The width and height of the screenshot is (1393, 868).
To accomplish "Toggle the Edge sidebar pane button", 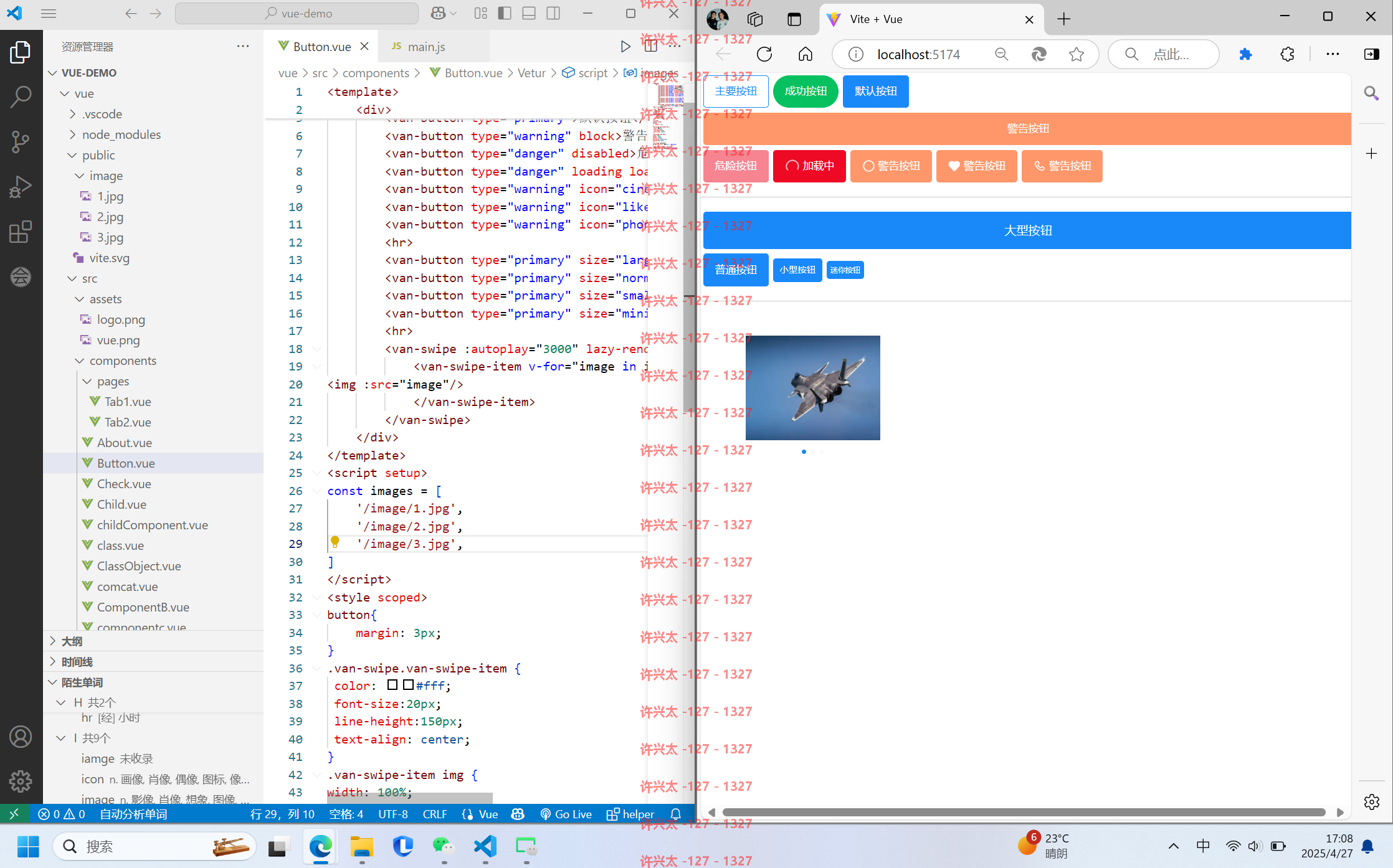I will tap(1371, 54).
